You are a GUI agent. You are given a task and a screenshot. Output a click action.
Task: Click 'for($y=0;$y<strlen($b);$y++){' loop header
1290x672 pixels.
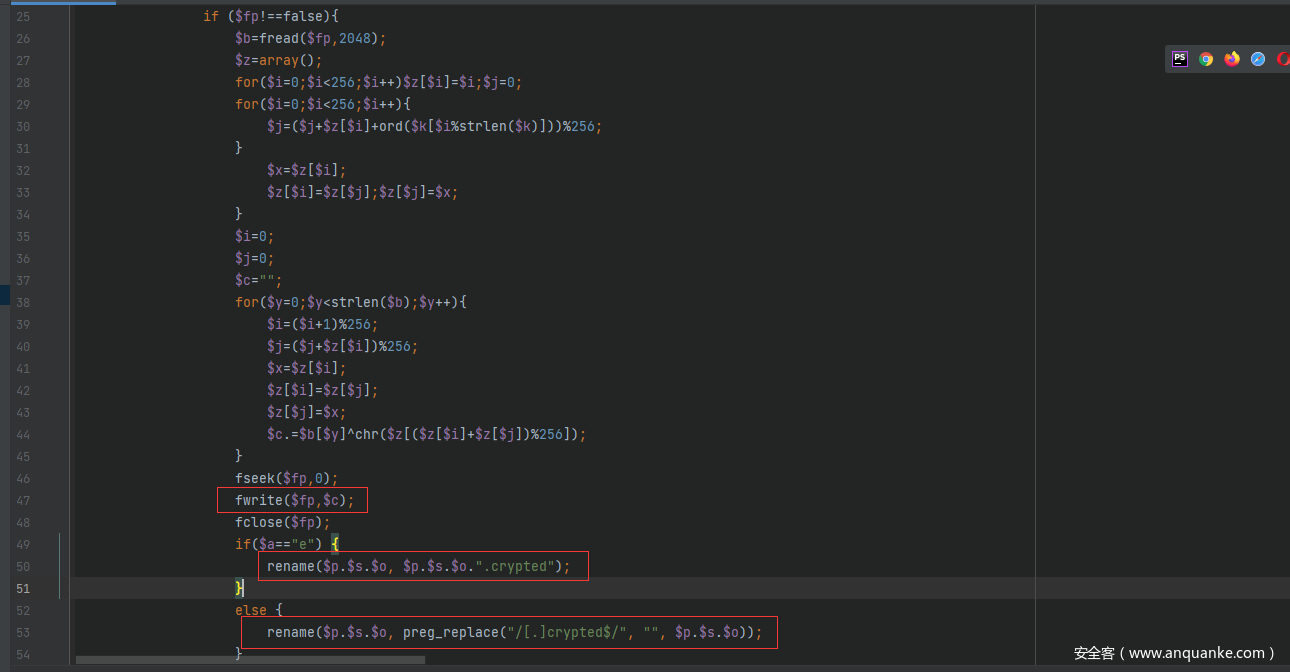351,302
